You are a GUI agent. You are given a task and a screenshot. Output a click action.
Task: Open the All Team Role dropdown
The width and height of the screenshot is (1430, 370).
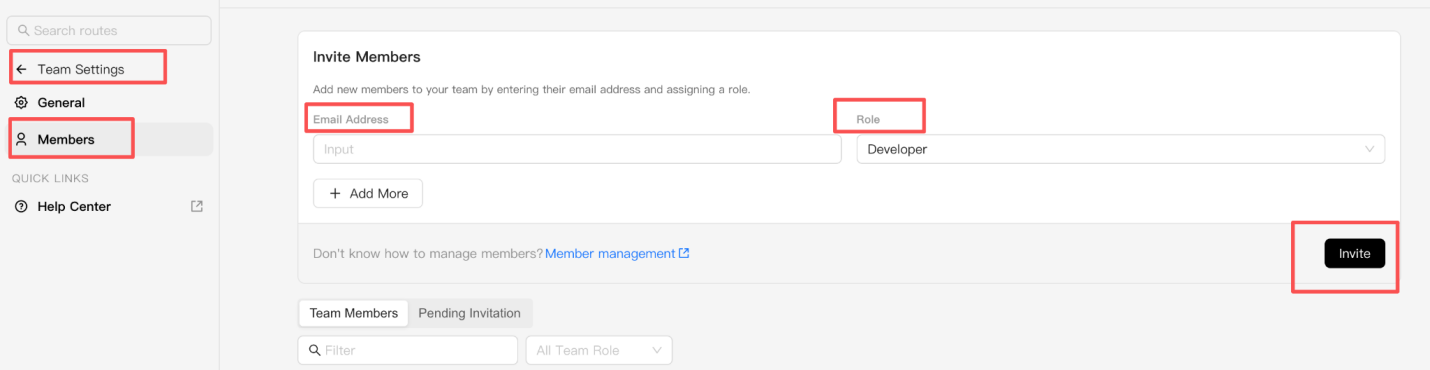click(599, 350)
